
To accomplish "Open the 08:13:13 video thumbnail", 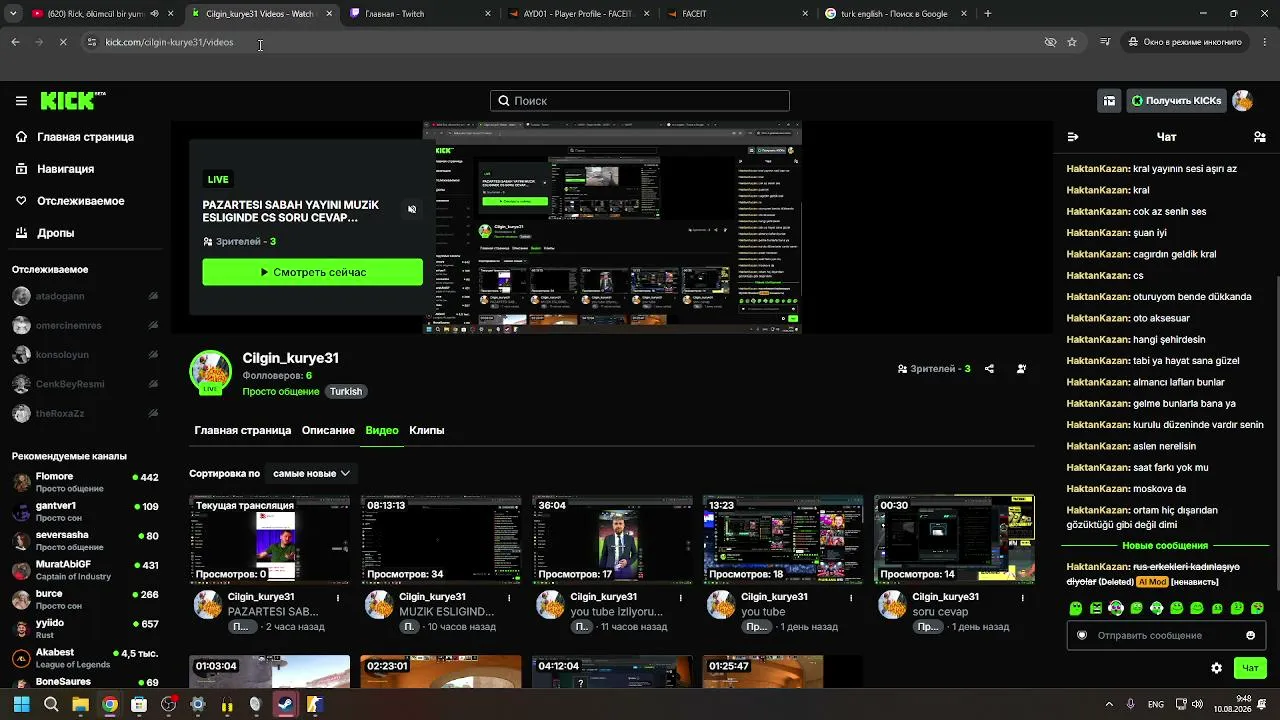I will [x=441, y=539].
